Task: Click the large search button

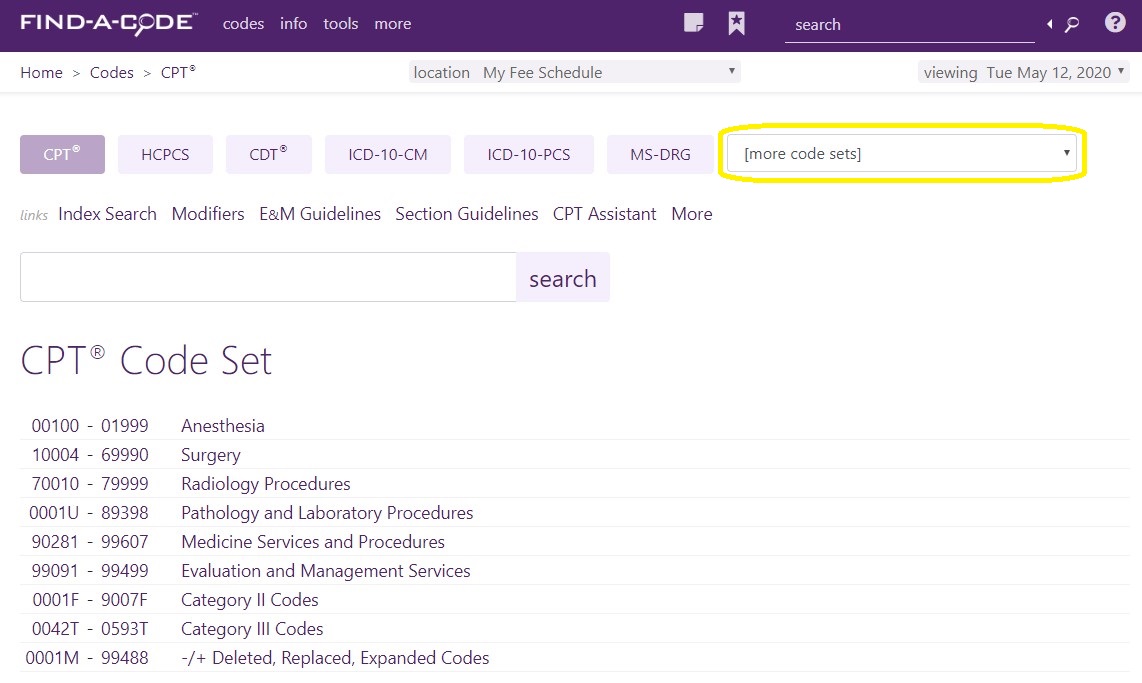Action: [x=563, y=277]
